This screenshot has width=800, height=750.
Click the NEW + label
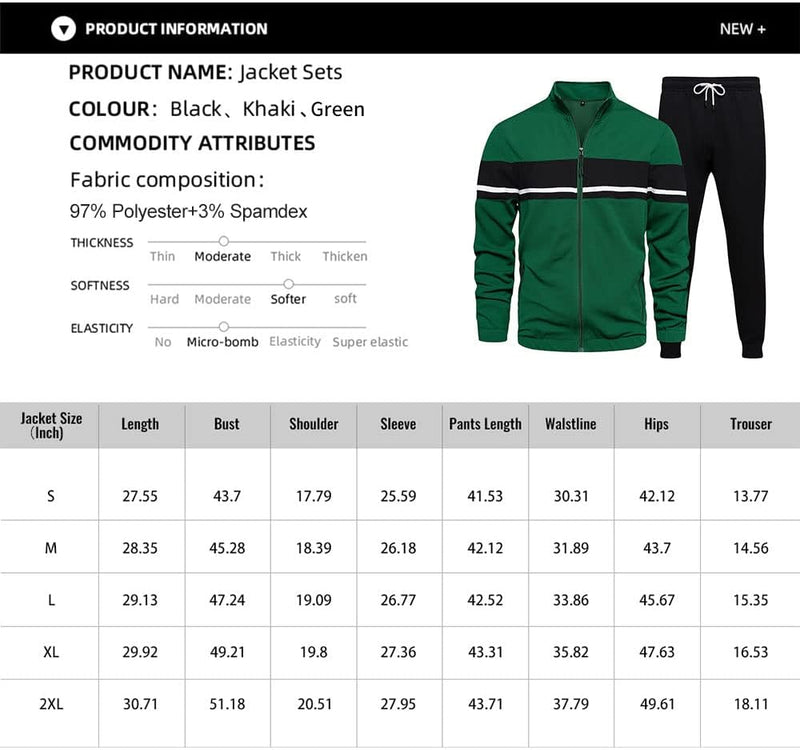[742, 29]
